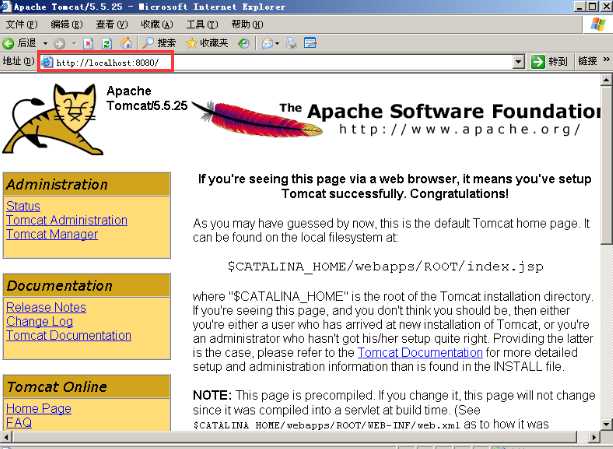
Task: Click the Stop loading icon
Action: point(88,43)
